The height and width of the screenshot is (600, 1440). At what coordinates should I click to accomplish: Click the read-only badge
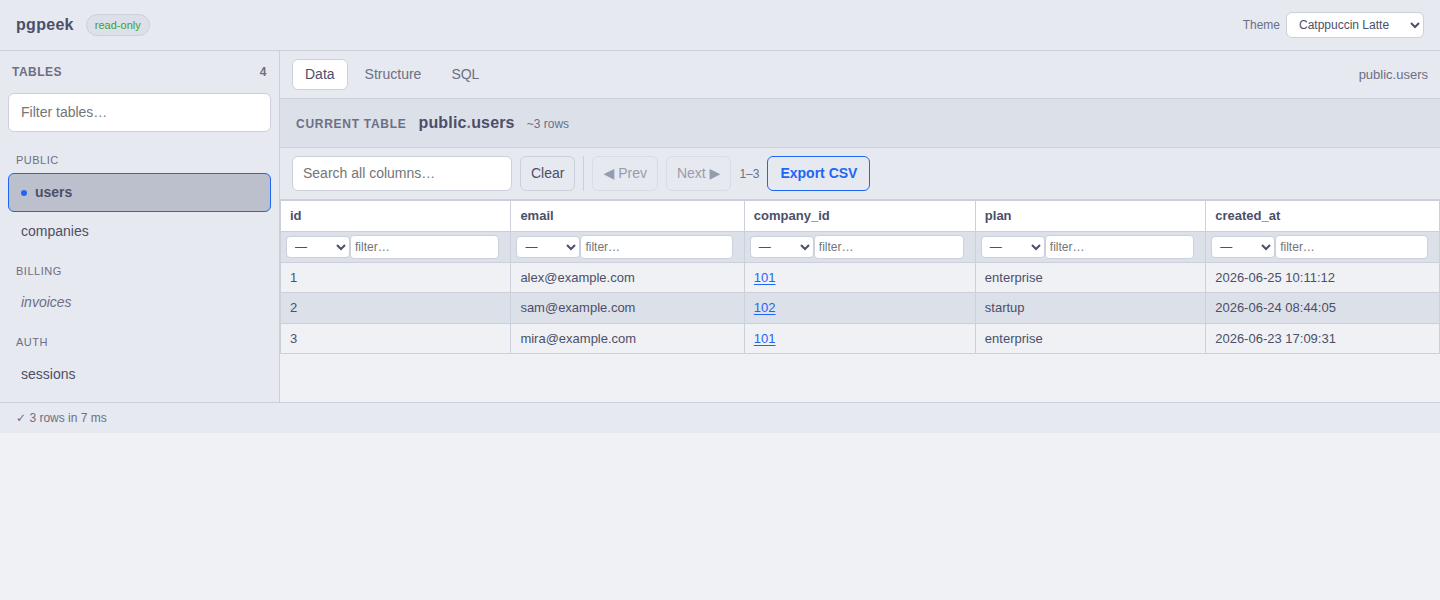pyautogui.click(x=118, y=25)
